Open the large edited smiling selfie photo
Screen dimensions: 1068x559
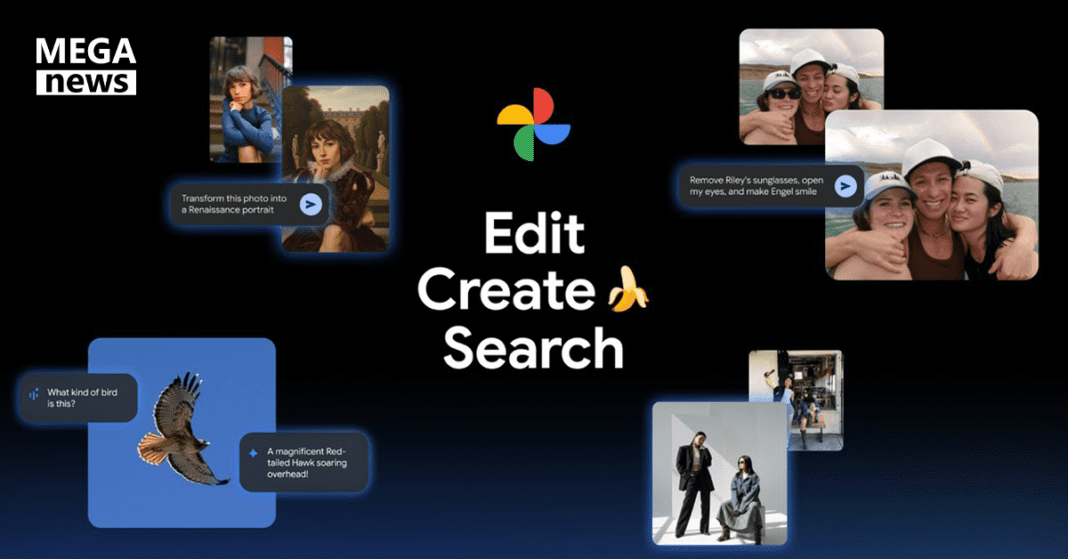click(932, 195)
